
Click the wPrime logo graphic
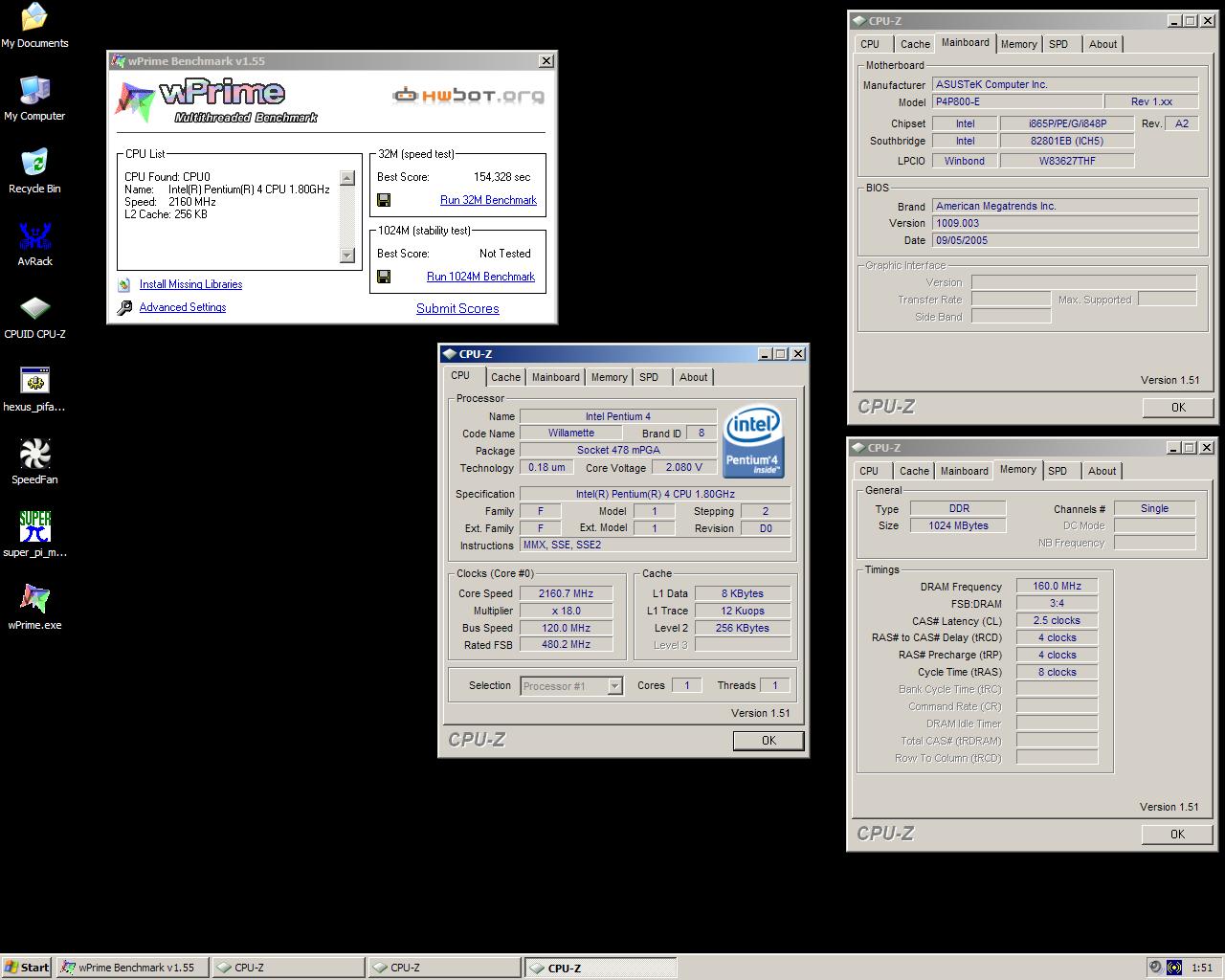[x=216, y=101]
